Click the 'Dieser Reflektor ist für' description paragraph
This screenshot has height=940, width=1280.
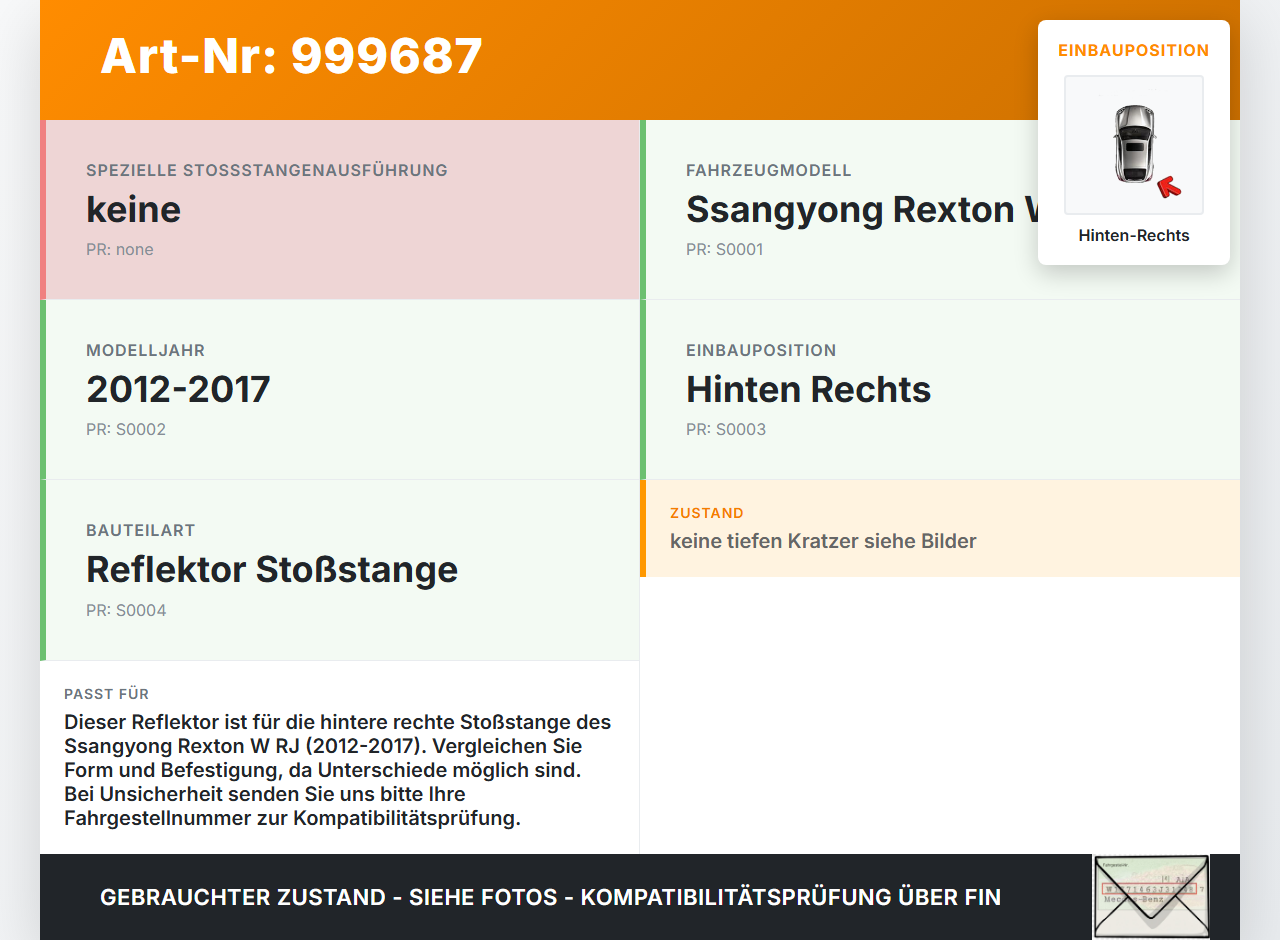[338, 770]
